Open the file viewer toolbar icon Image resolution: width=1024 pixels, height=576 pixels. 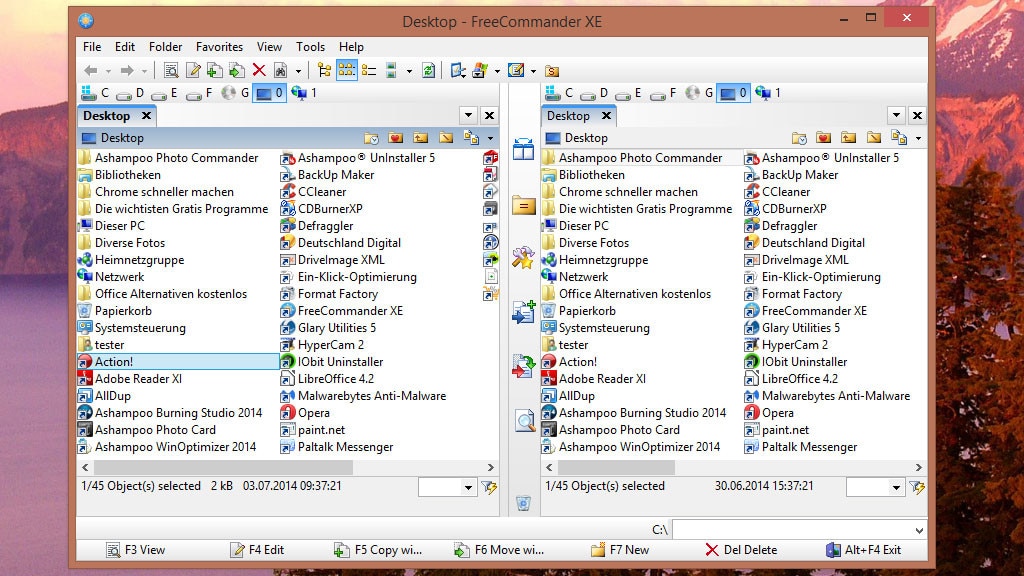coord(171,71)
